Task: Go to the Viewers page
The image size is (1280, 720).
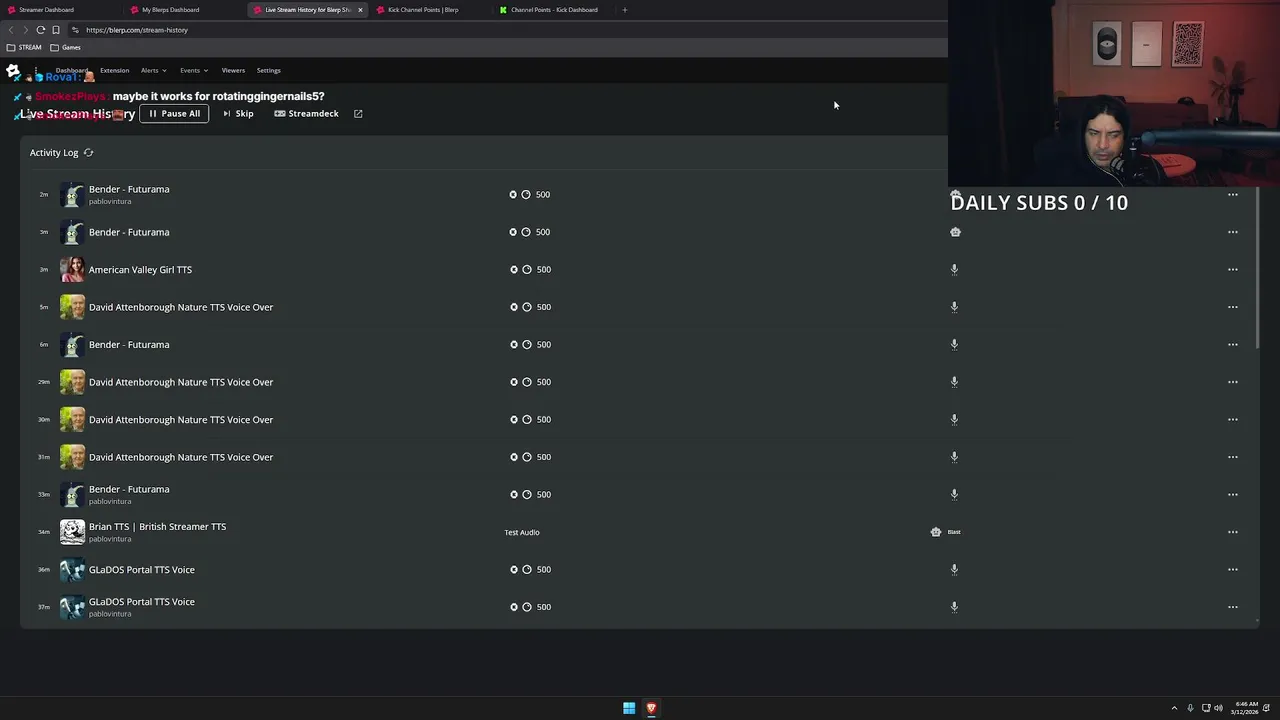Action: point(233,71)
